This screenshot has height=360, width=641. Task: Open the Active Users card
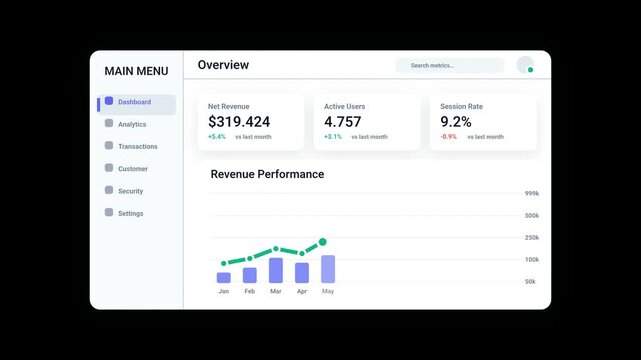(367, 122)
